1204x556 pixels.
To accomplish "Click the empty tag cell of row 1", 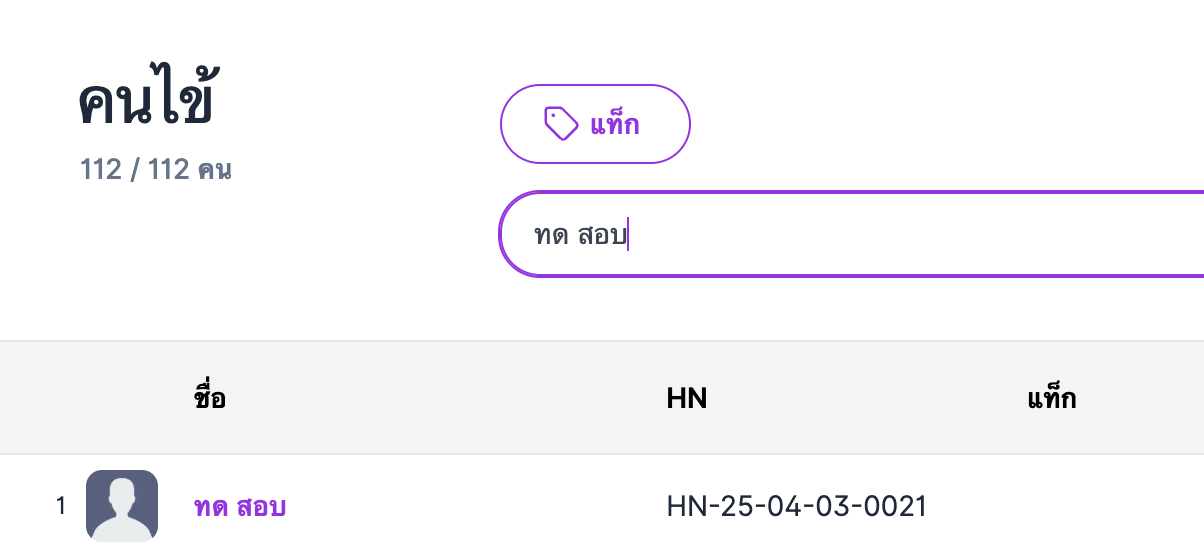I will click(x=1051, y=507).
